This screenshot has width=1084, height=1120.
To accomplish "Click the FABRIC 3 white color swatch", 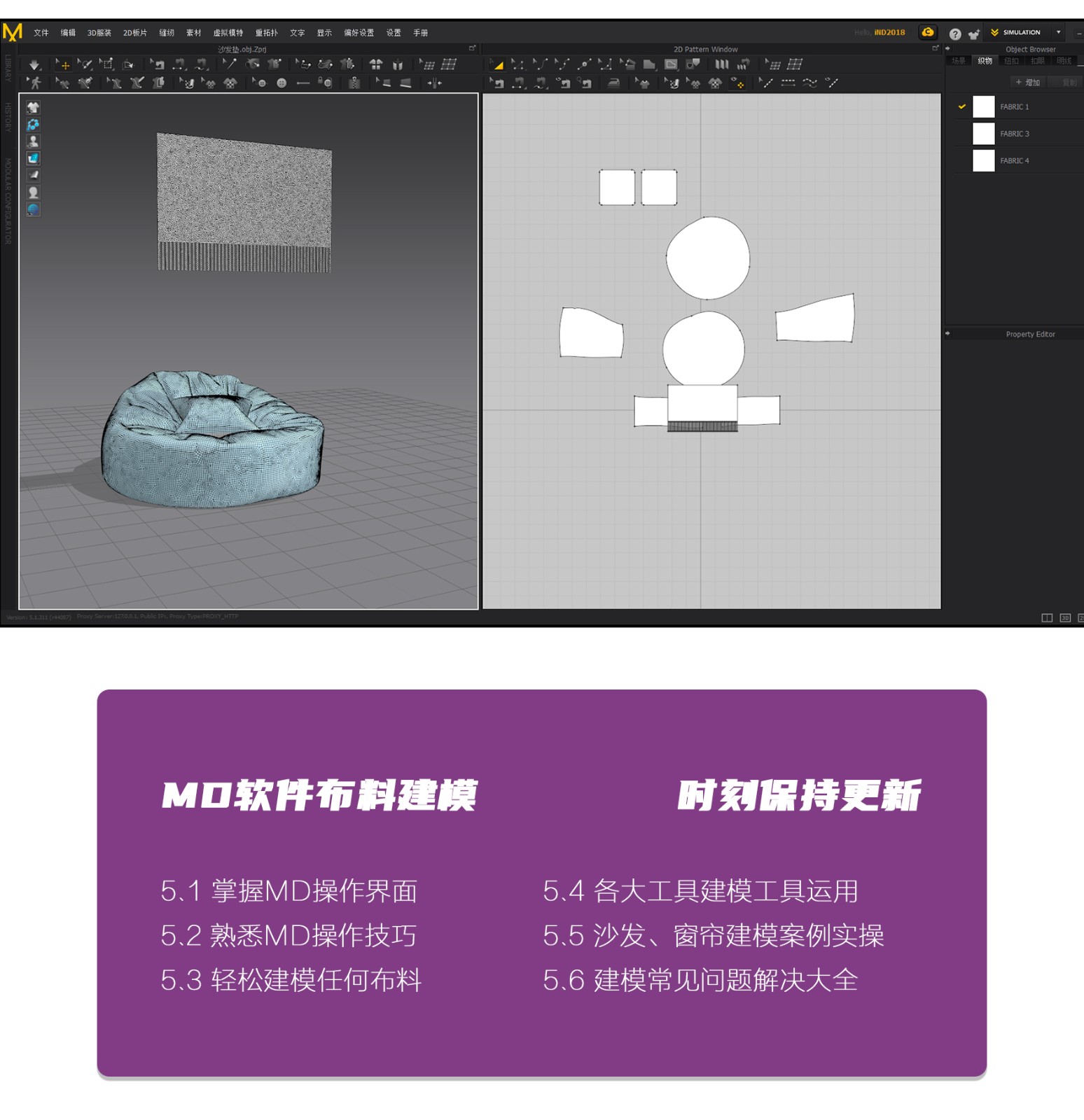I will click(983, 134).
